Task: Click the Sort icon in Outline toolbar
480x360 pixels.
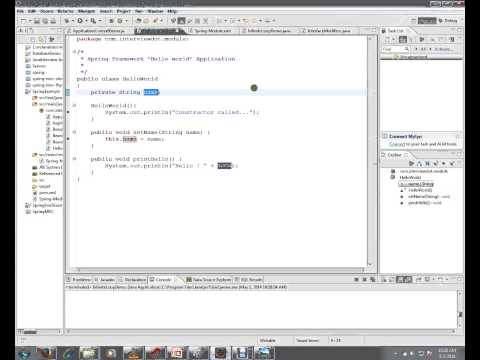Action: [419, 163]
